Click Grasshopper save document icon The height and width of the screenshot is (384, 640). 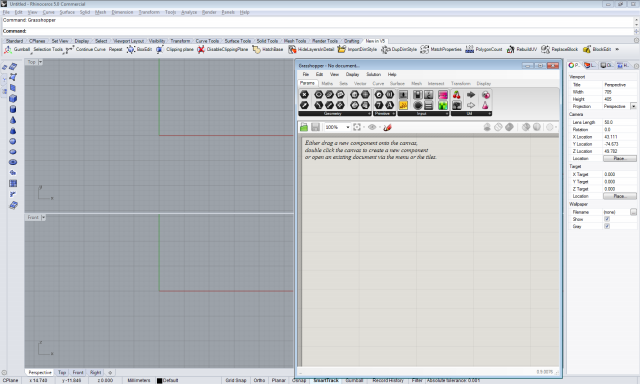[x=315, y=127]
